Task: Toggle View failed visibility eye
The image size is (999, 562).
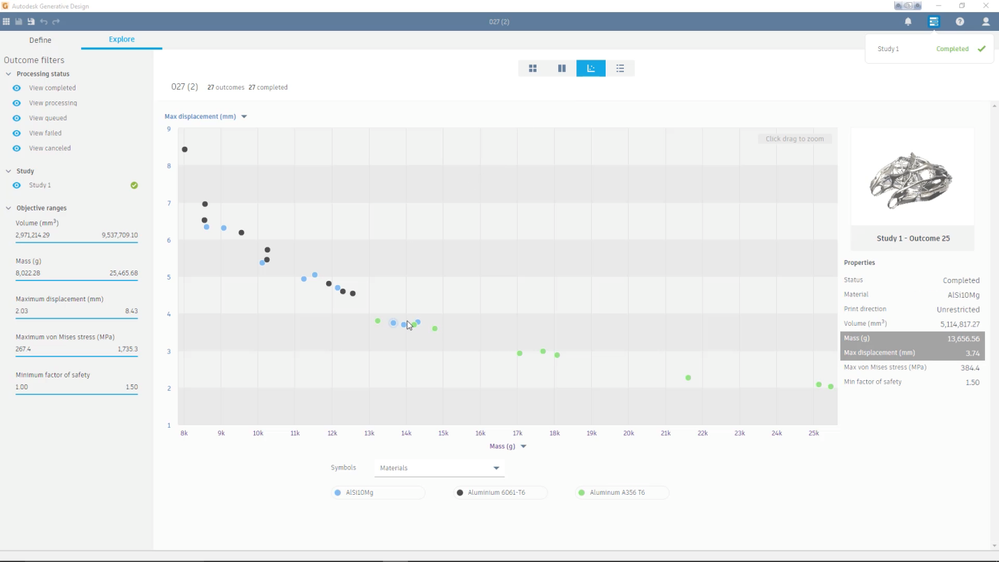Action: pyautogui.click(x=17, y=133)
